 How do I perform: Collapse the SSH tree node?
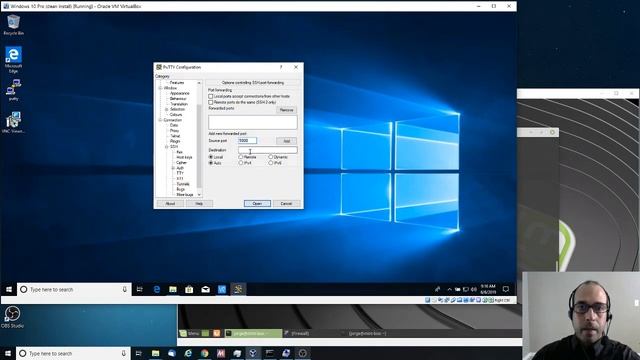[167, 147]
